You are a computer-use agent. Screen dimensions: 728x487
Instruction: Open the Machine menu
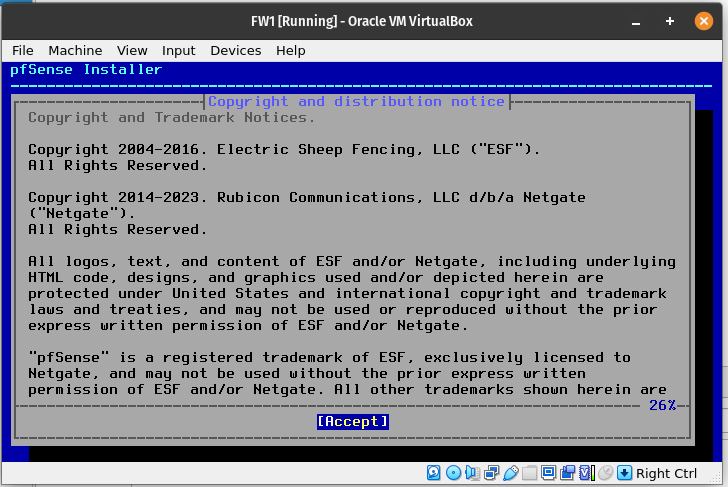(75, 50)
